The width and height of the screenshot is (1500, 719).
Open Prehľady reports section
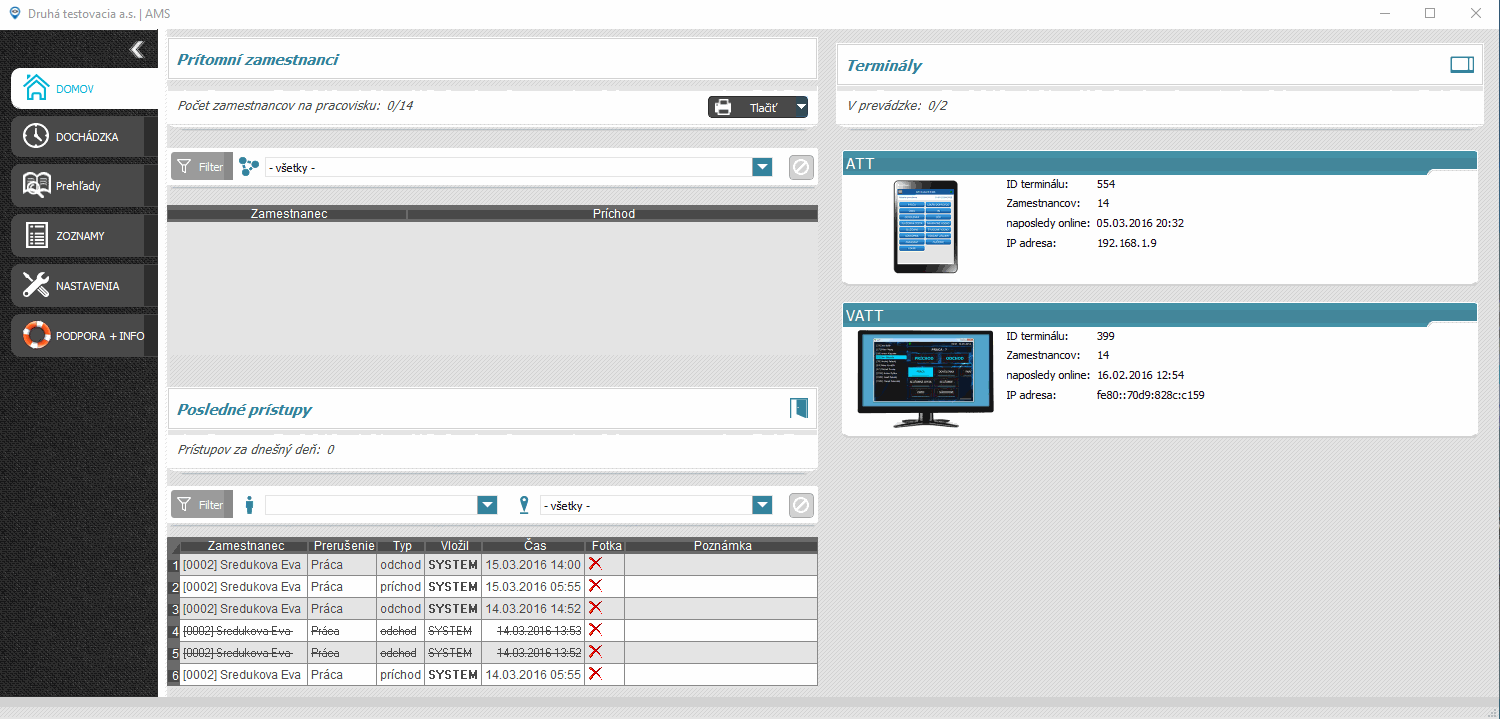[85, 186]
